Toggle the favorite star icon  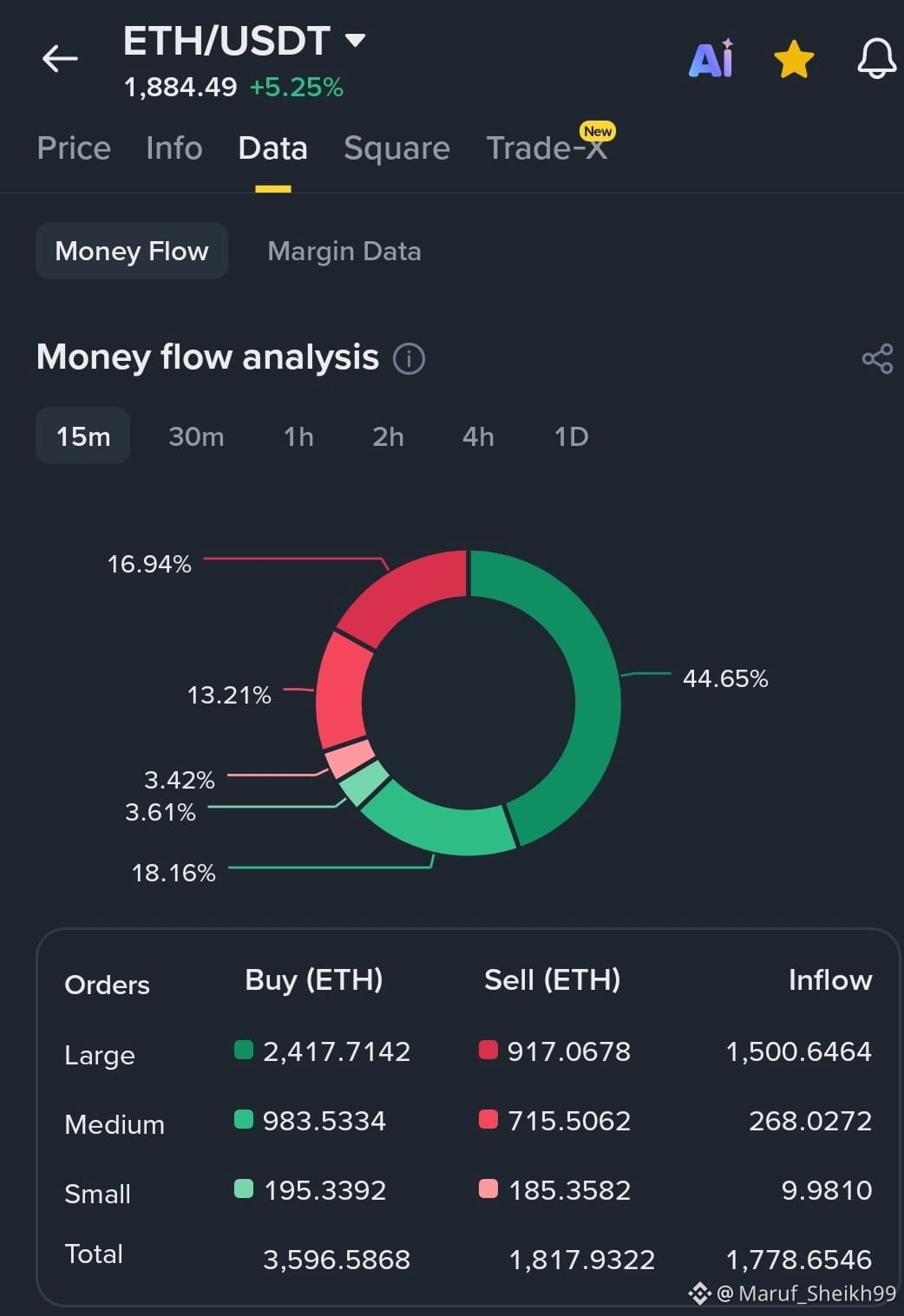click(794, 60)
